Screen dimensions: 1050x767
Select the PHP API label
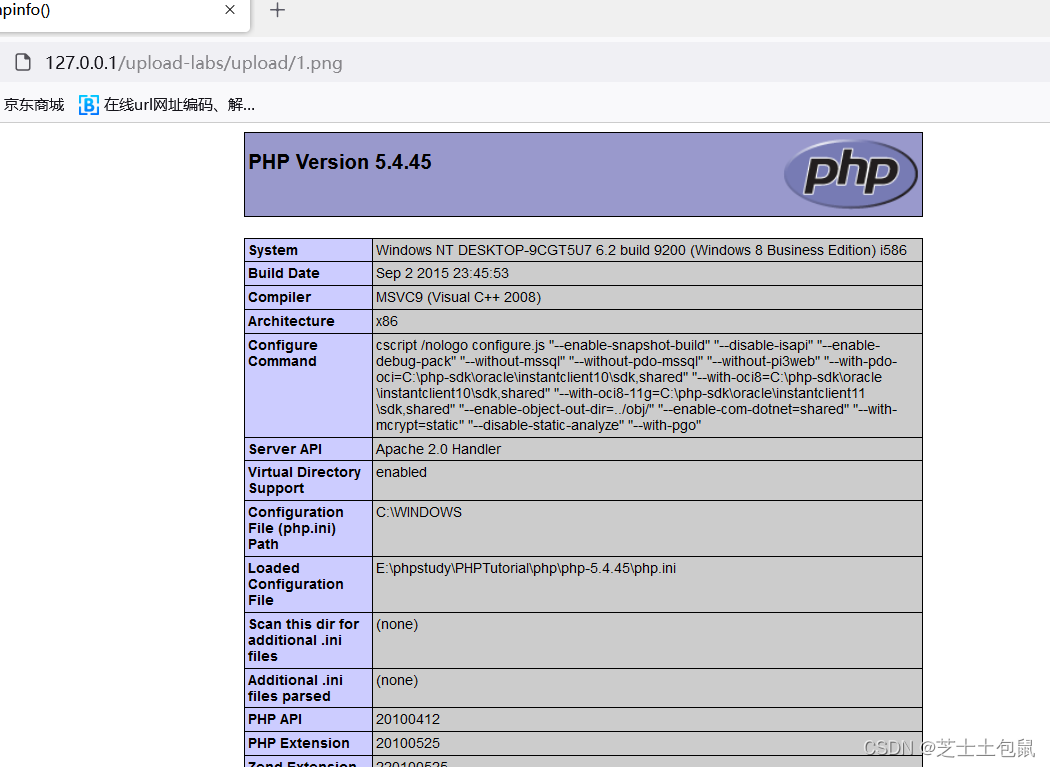[275, 719]
